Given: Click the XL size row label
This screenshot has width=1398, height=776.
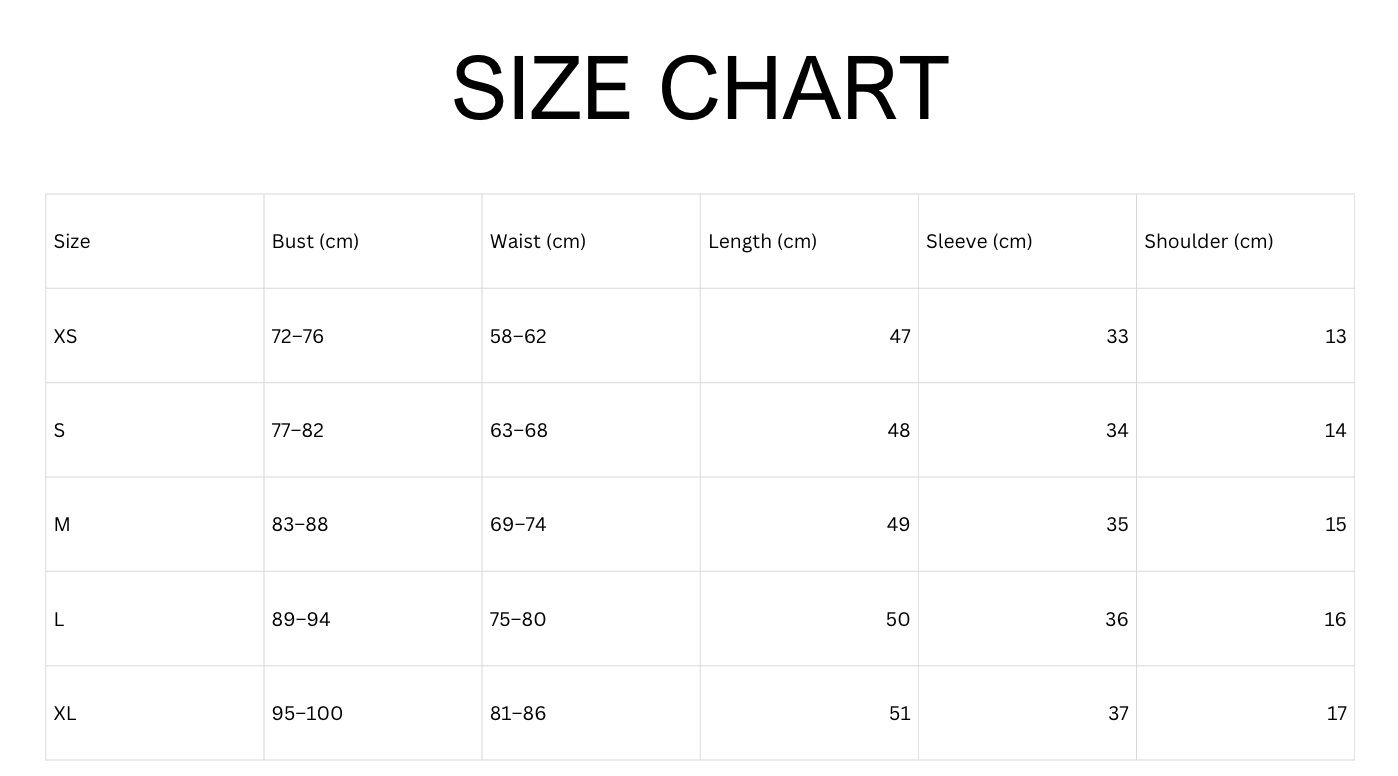Looking at the screenshot, I should tap(65, 713).
